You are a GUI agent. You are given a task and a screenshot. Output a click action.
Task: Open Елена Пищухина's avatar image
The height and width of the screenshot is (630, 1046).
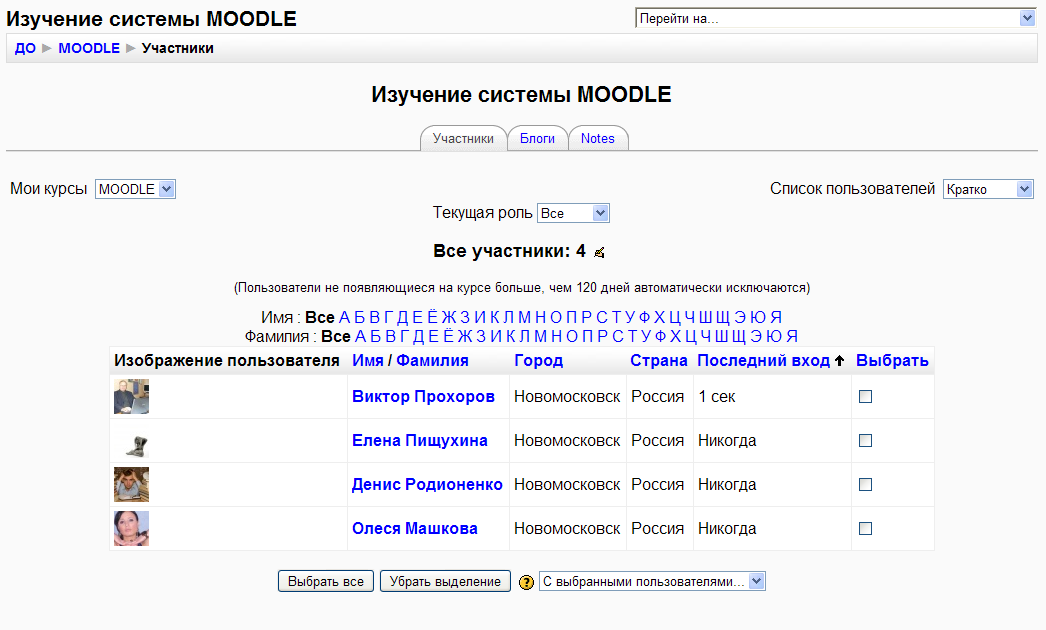pyautogui.click(x=131, y=441)
